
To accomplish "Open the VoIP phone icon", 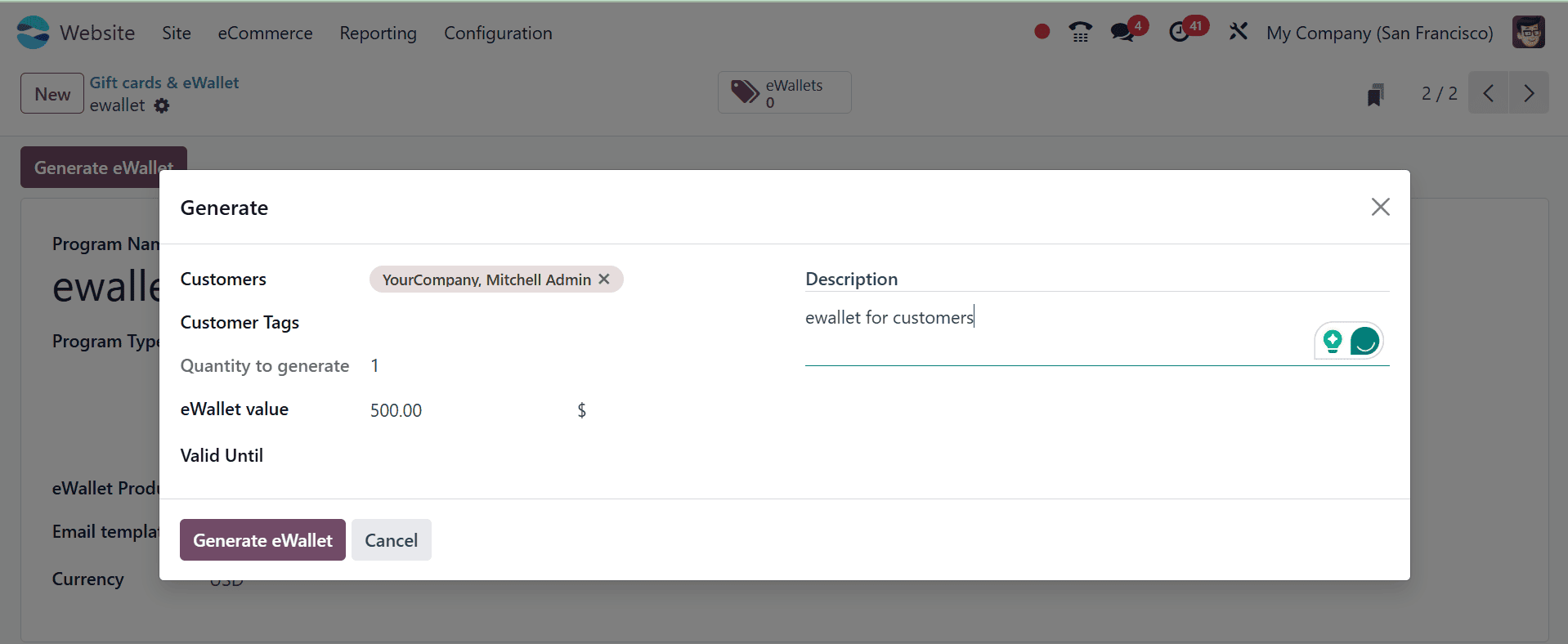I will coord(1080,33).
